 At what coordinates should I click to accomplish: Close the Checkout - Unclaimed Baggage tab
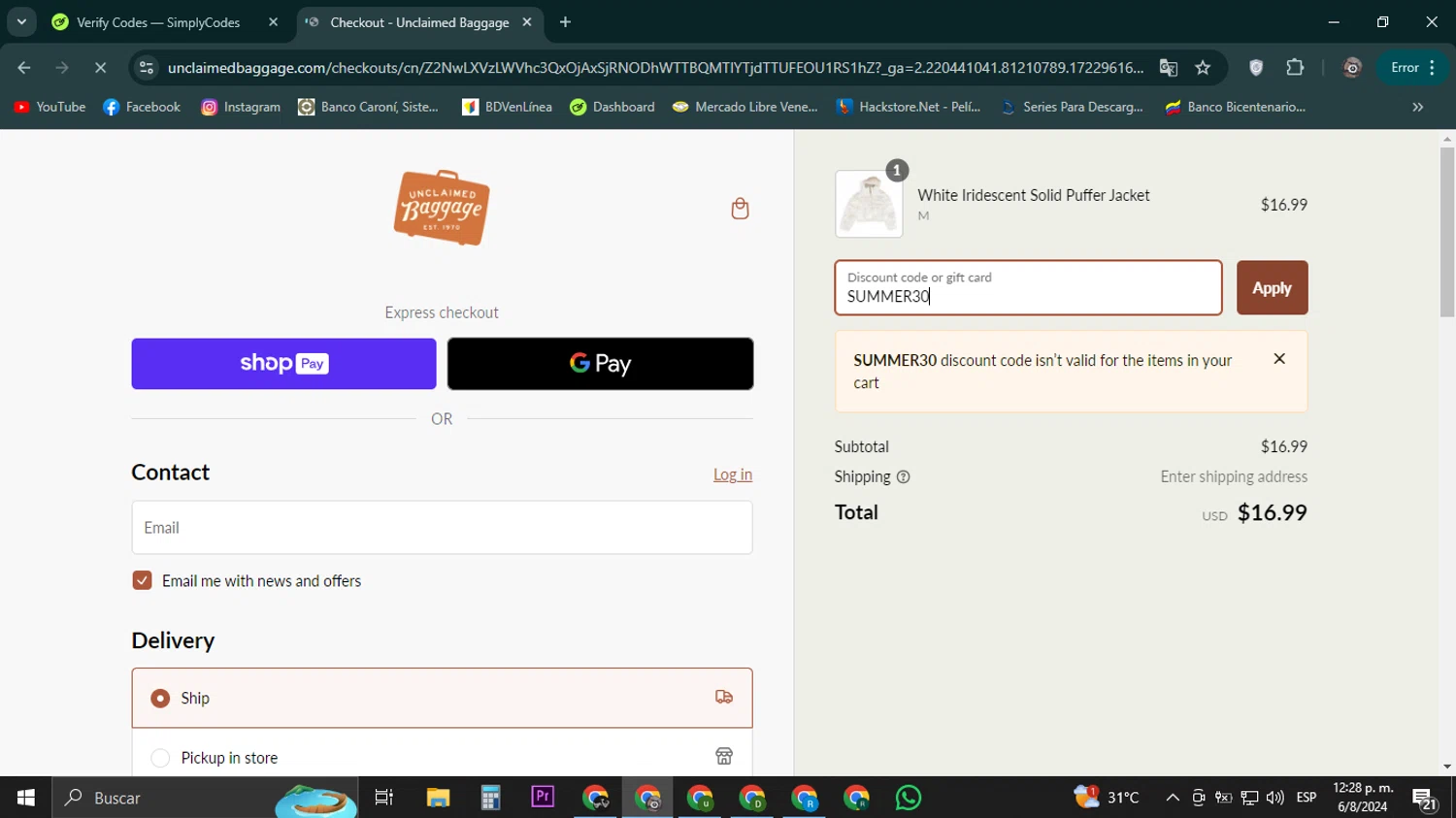pos(527,22)
